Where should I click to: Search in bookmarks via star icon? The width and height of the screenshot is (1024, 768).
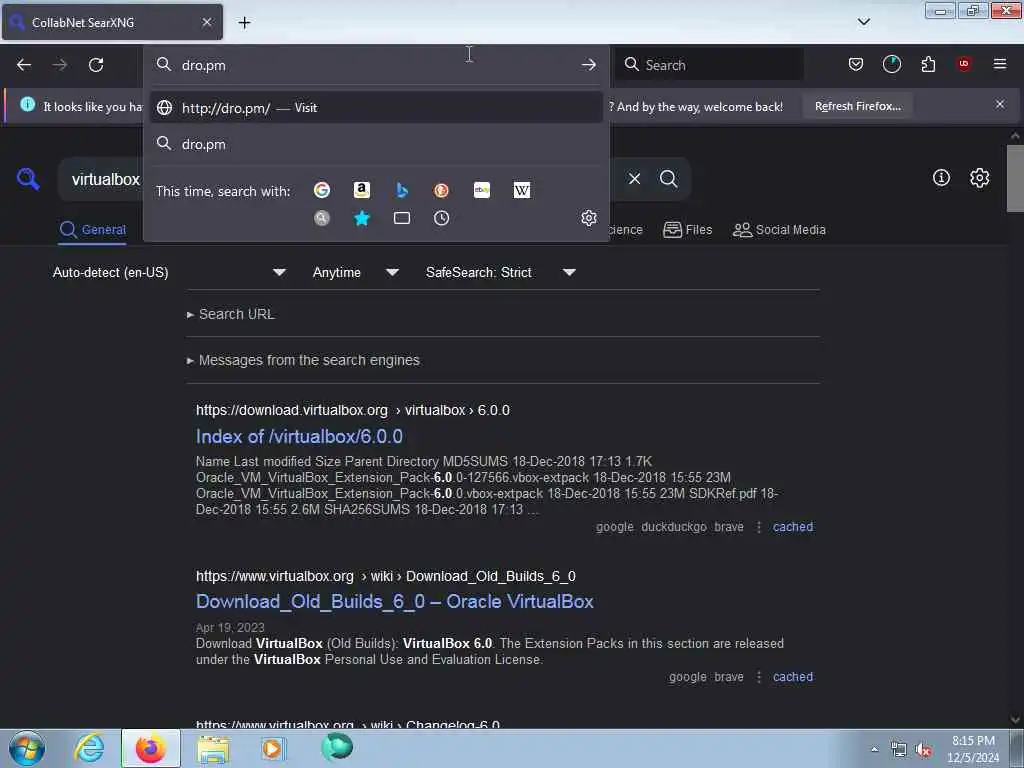click(x=362, y=218)
